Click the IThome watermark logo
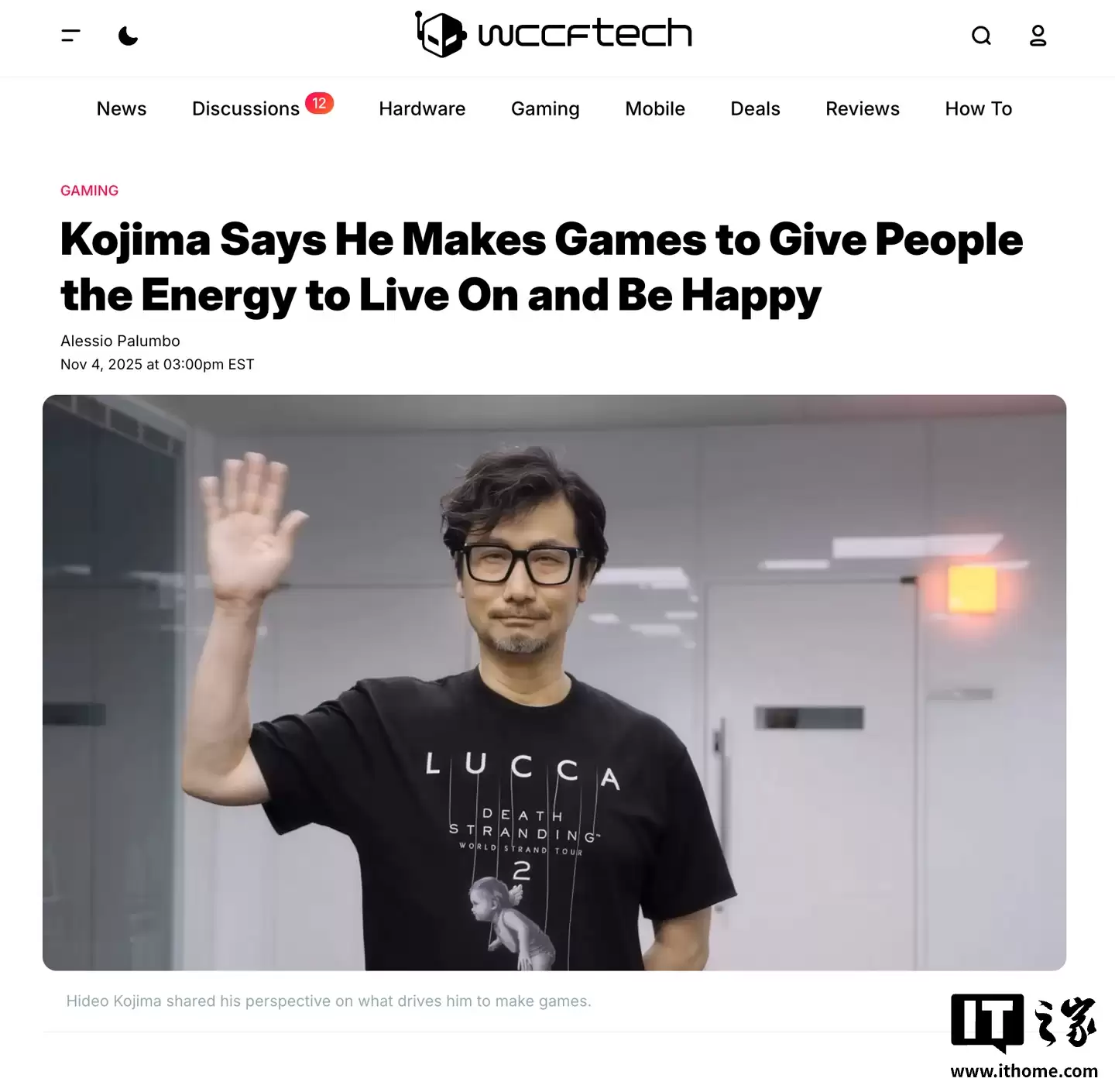Screen dimensions: 1115x1092 tap(1024, 1036)
